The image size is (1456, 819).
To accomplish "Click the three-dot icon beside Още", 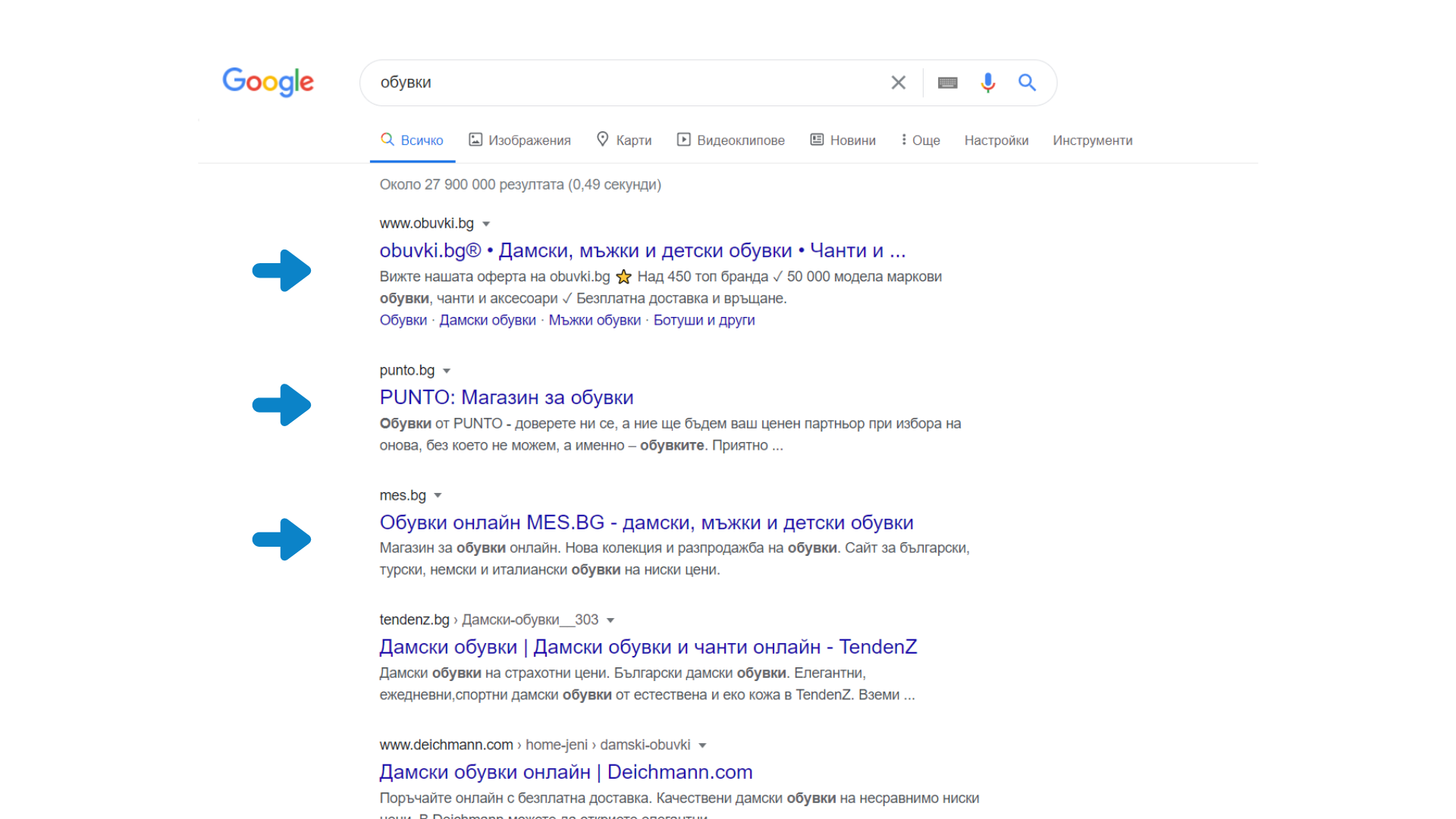I will point(904,140).
